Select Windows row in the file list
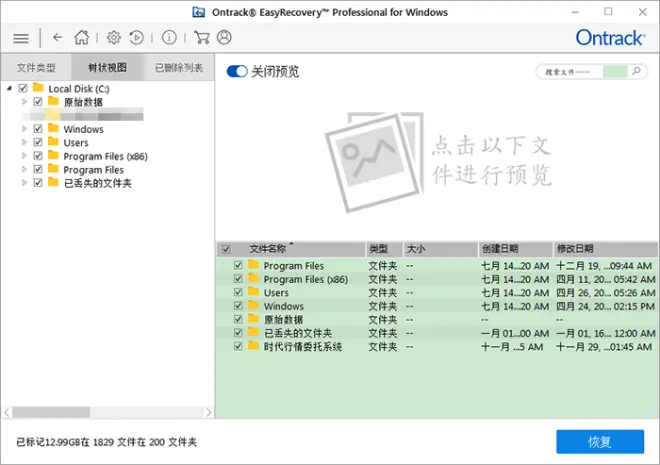This screenshot has height=465, width=660. [437, 306]
